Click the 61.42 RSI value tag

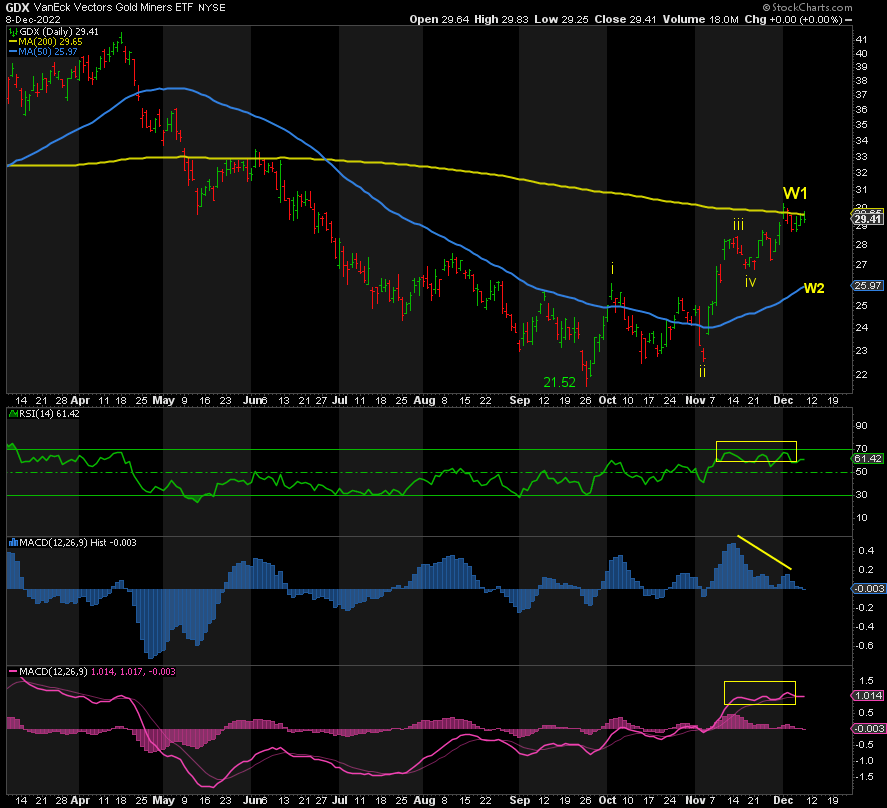[868, 458]
